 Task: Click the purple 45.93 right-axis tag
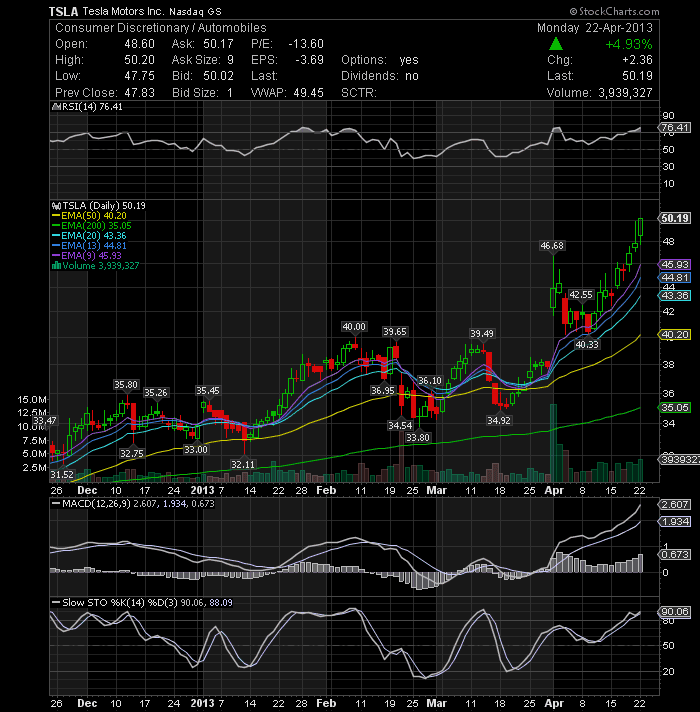(675, 264)
